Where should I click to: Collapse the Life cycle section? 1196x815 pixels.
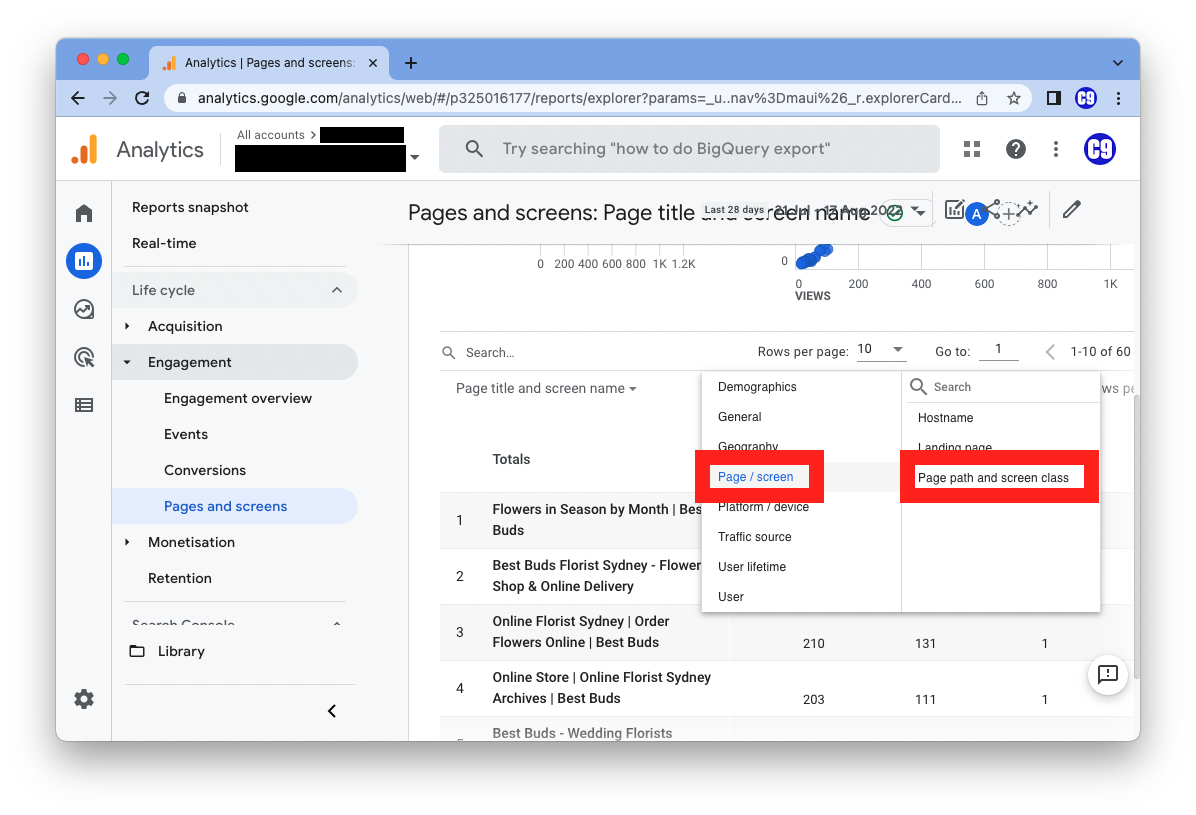coord(337,290)
